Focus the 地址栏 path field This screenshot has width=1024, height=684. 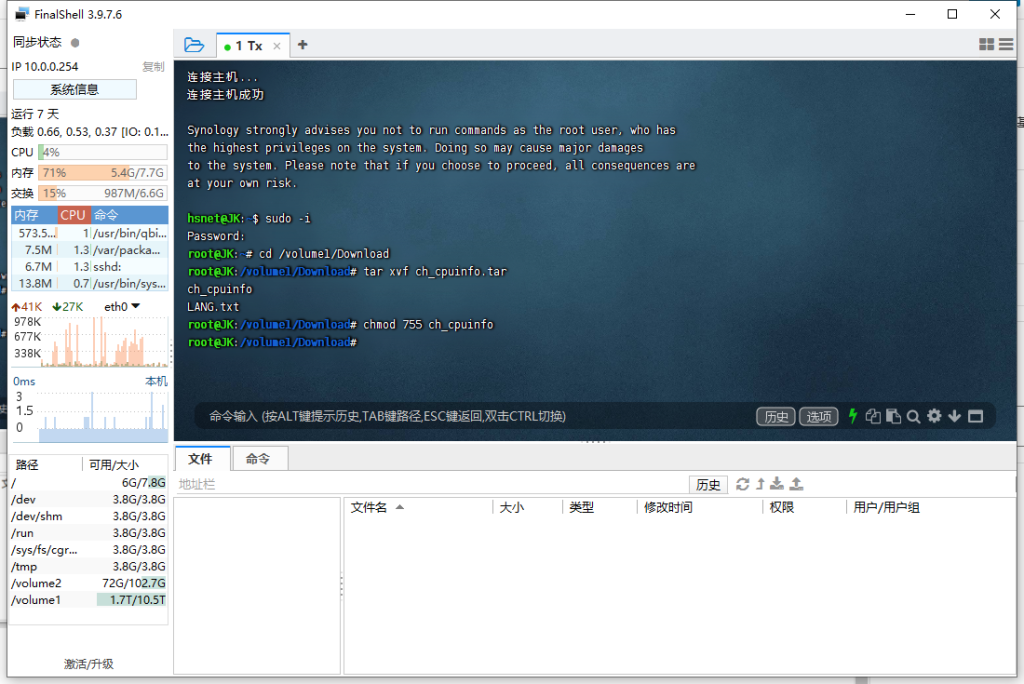431,484
